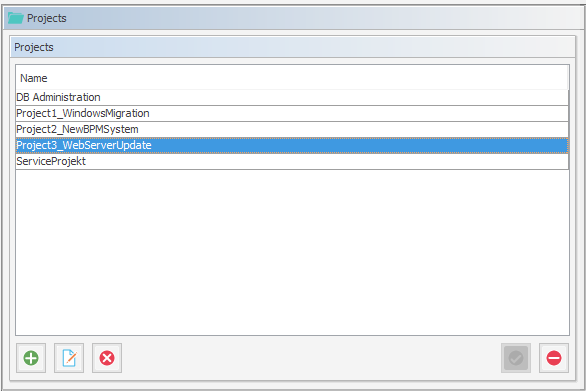Select the DB Administration row
586x391 pixels.
[292, 97]
